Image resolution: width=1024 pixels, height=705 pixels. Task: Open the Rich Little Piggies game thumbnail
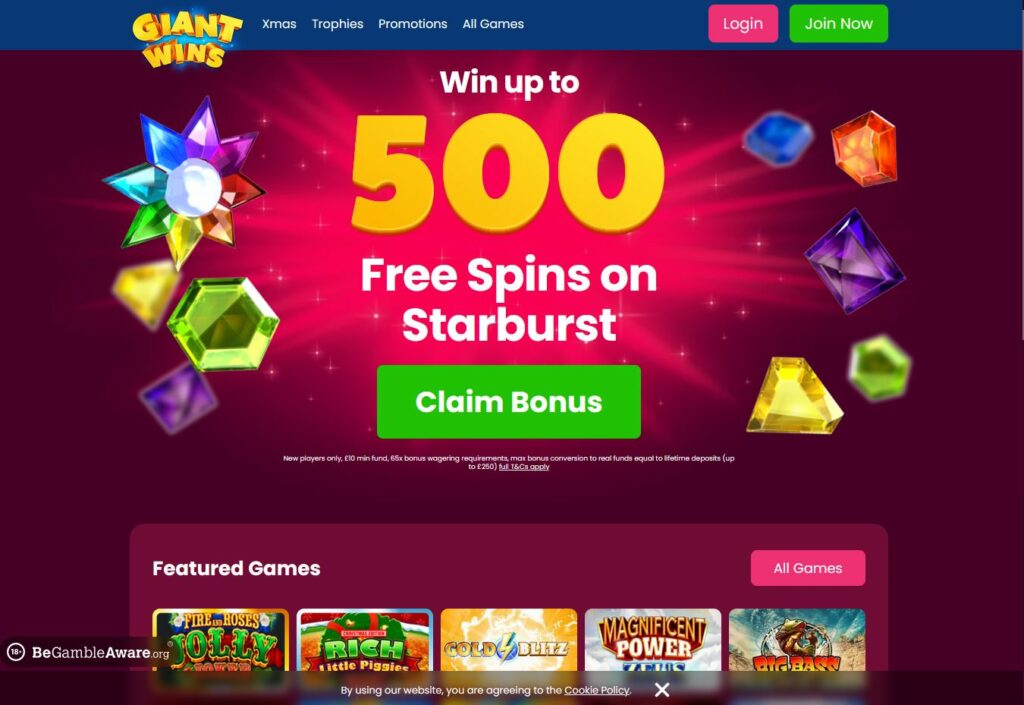pyautogui.click(x=364, y=640)
